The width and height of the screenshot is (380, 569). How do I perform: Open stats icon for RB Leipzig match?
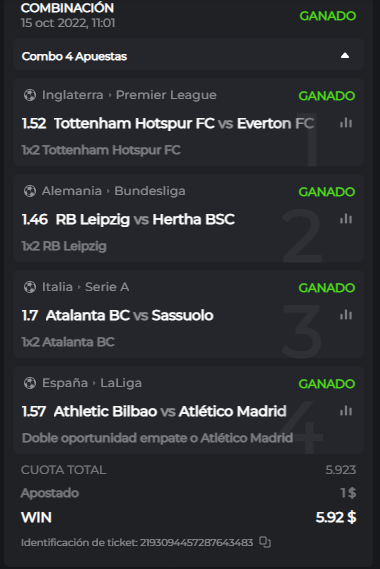pyautogui.click(x=346, y=219)
